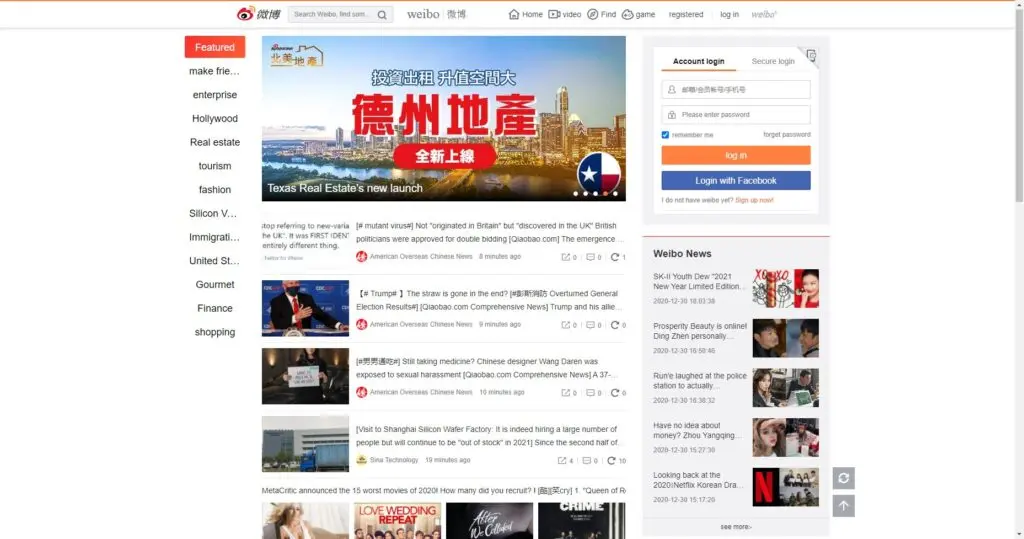1024x539 pixels.
Task: Click Login with Facebook button
Action: click(x=735, y=181)
